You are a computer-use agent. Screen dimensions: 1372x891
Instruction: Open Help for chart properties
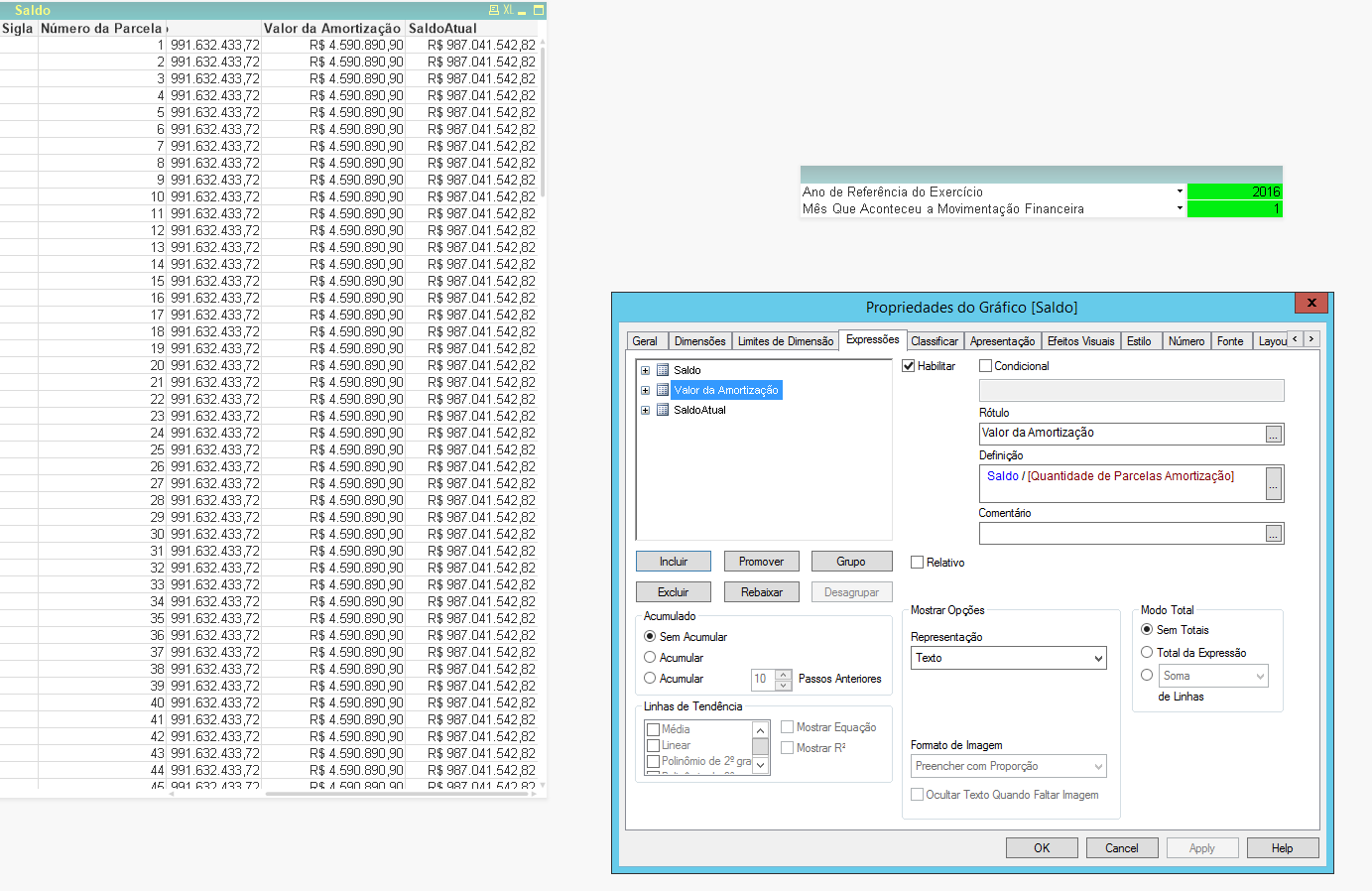pos(1283,848)
